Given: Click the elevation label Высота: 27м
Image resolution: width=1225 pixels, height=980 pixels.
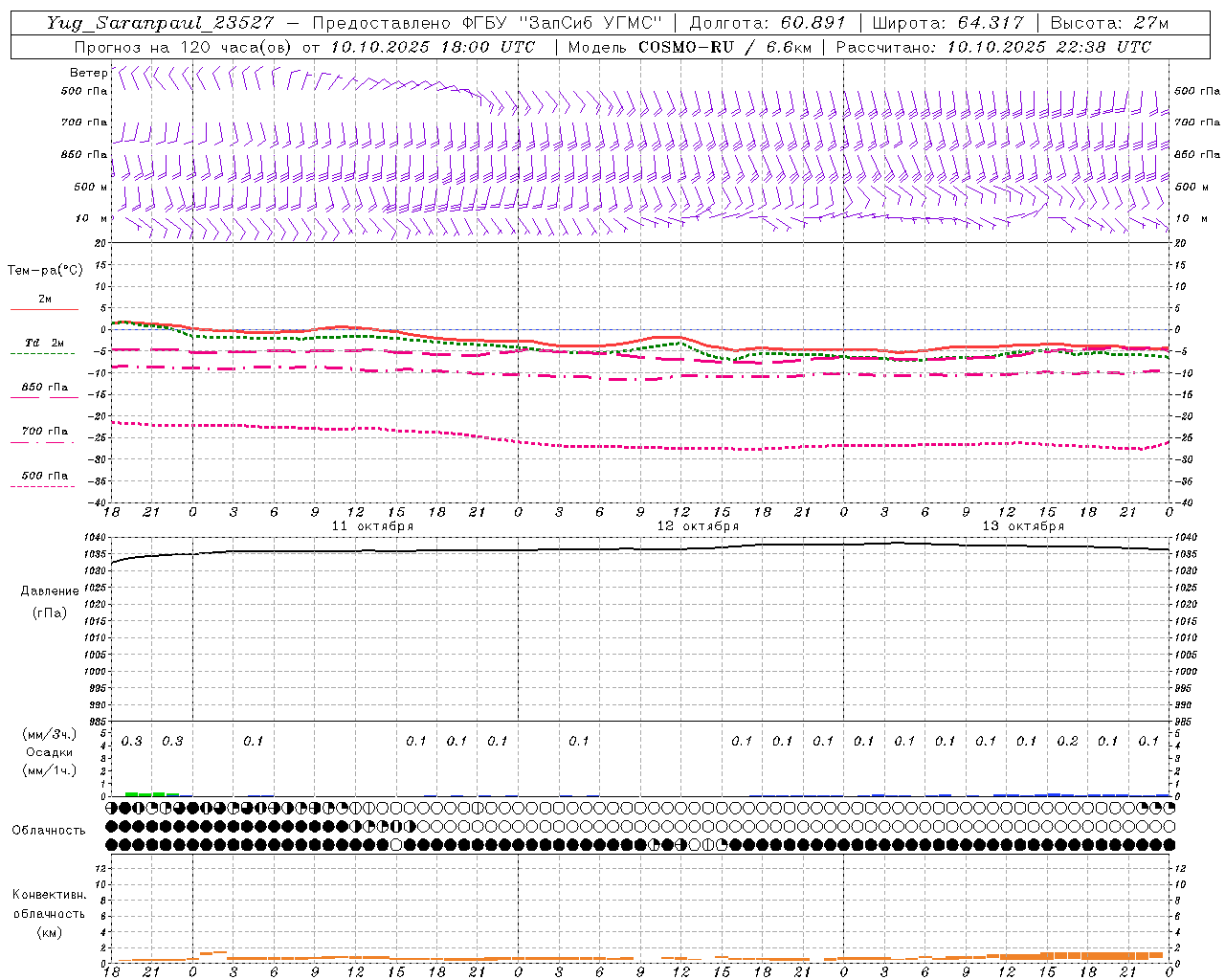Looking at the screenshot, I should point(1109,23).
